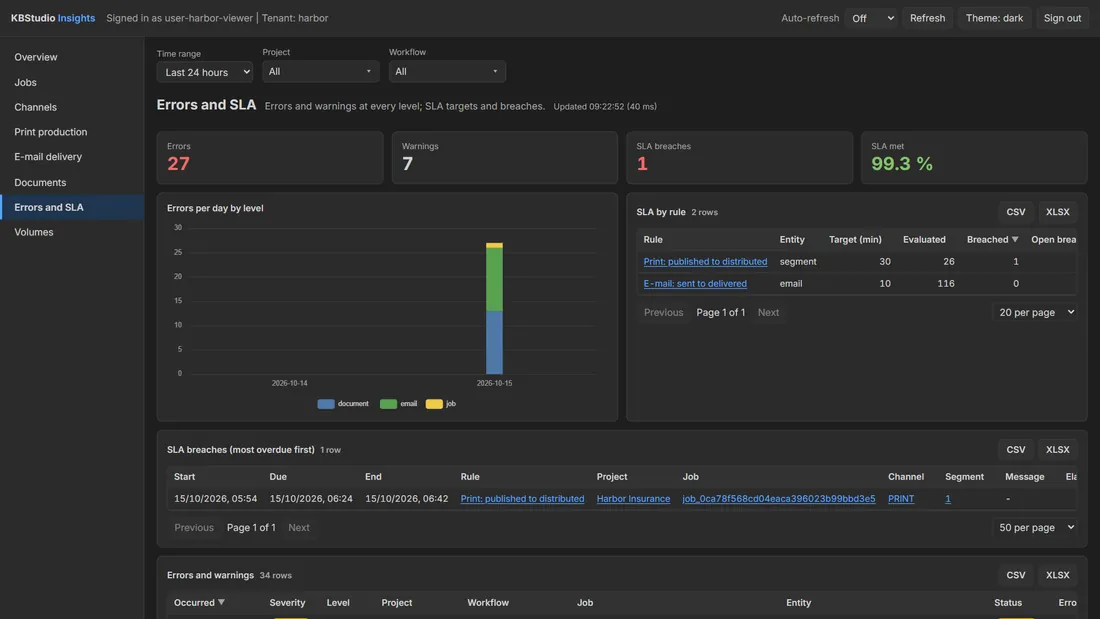Change SLA breaches 50 per page dropdown

tap(1035, 528)
